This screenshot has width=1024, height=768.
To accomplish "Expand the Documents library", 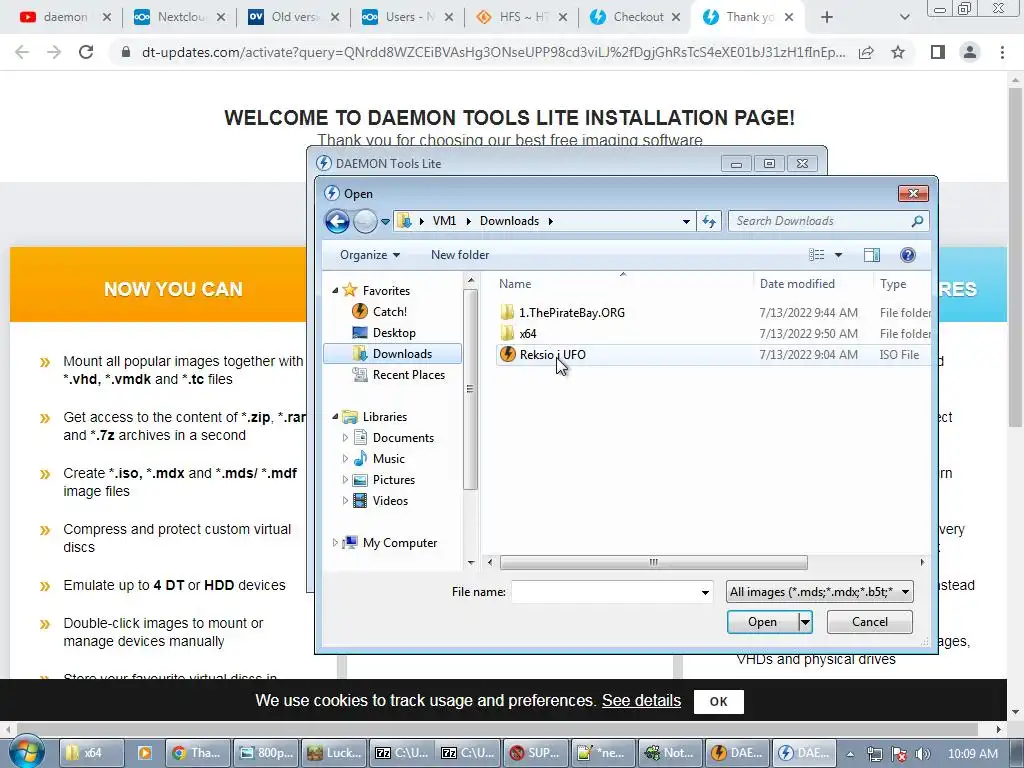I will click(345, 438).
